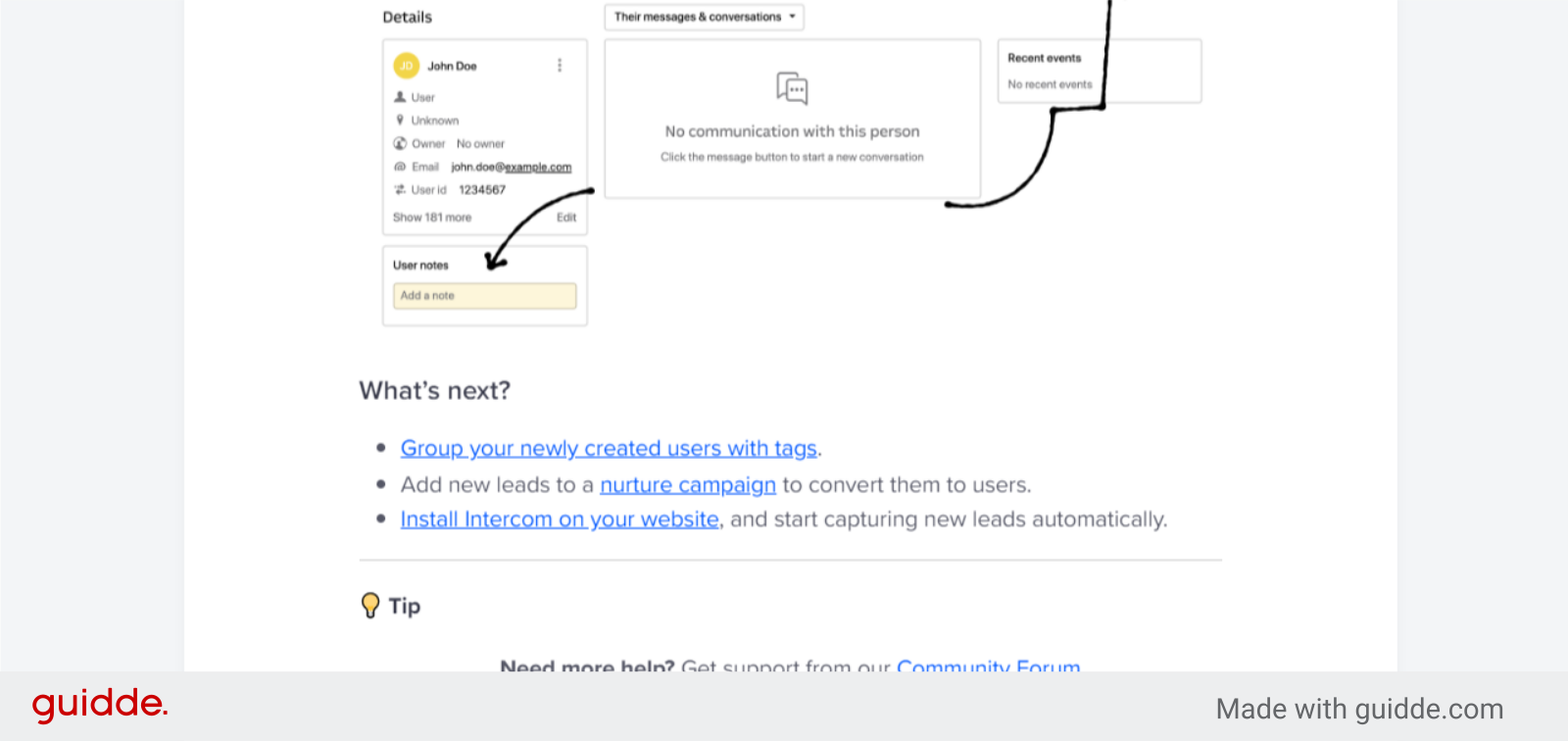
Task: Click the person icon beside the User label
Action: (400, 97)
